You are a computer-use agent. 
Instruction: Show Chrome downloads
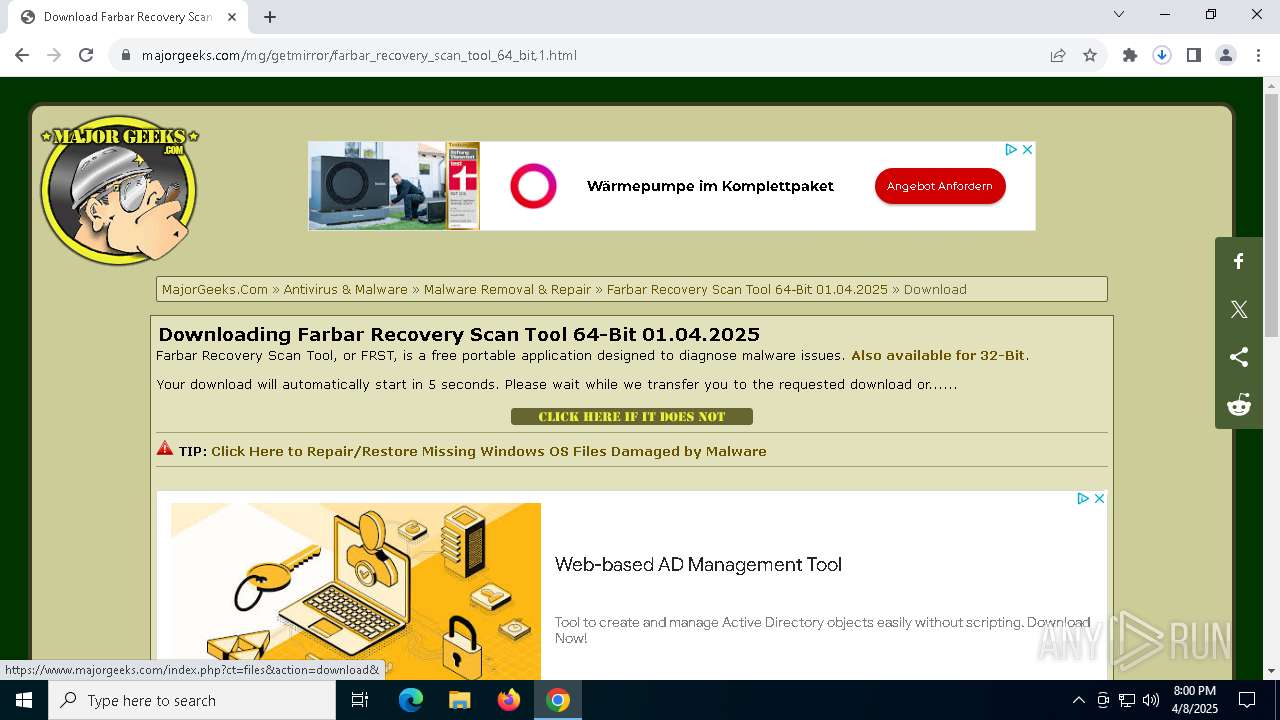click(1162, 55)
